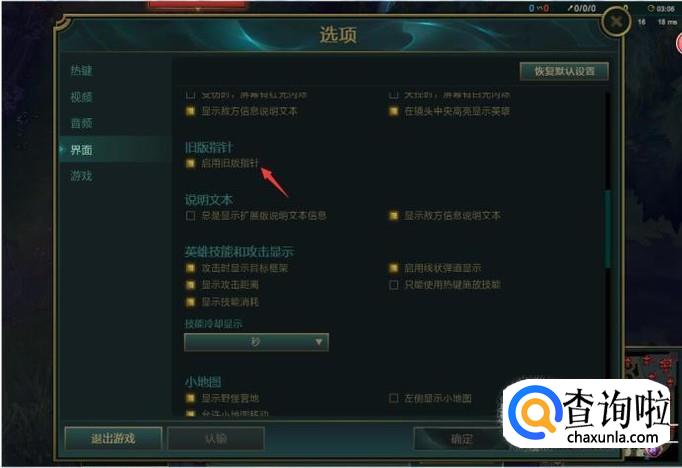Select the 游戏 tab in sidebar

pyautogui.click(x=81, y=176)
